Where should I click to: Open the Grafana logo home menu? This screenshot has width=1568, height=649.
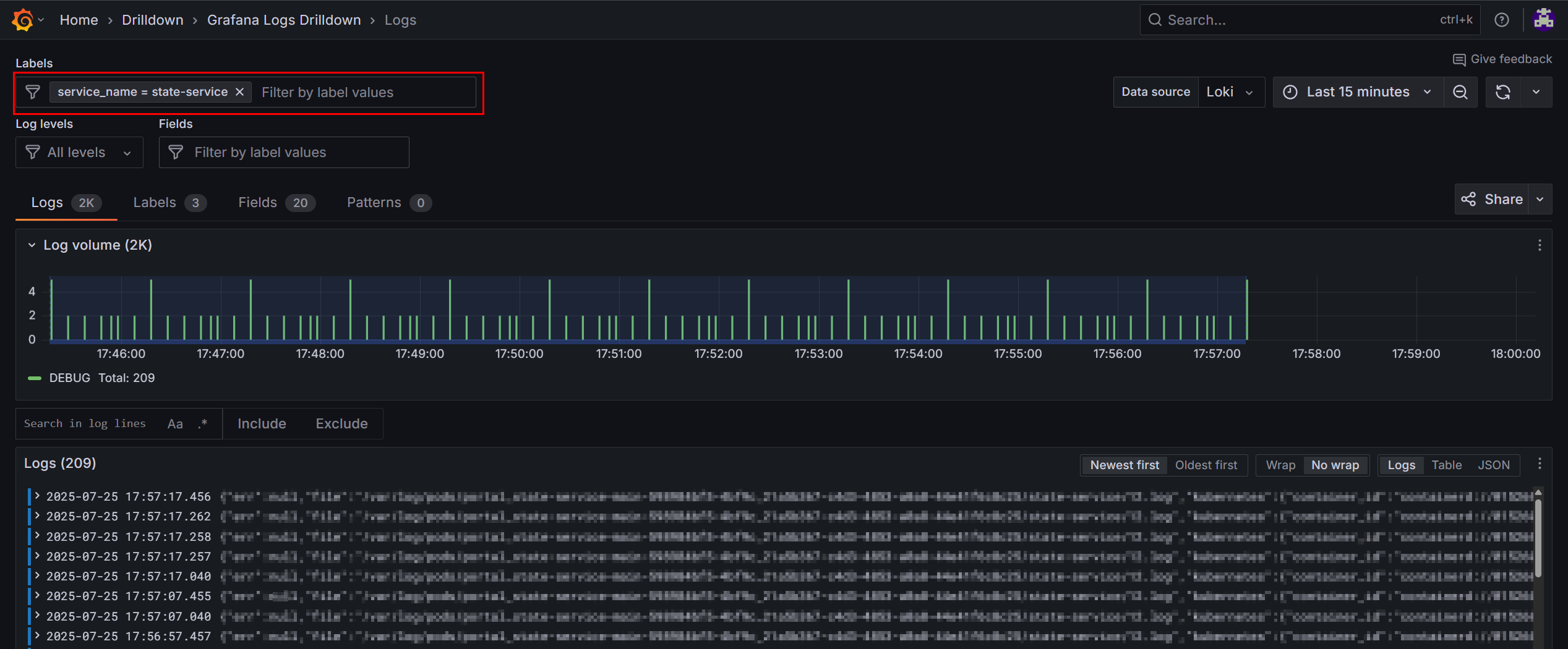tap(22, 20)
